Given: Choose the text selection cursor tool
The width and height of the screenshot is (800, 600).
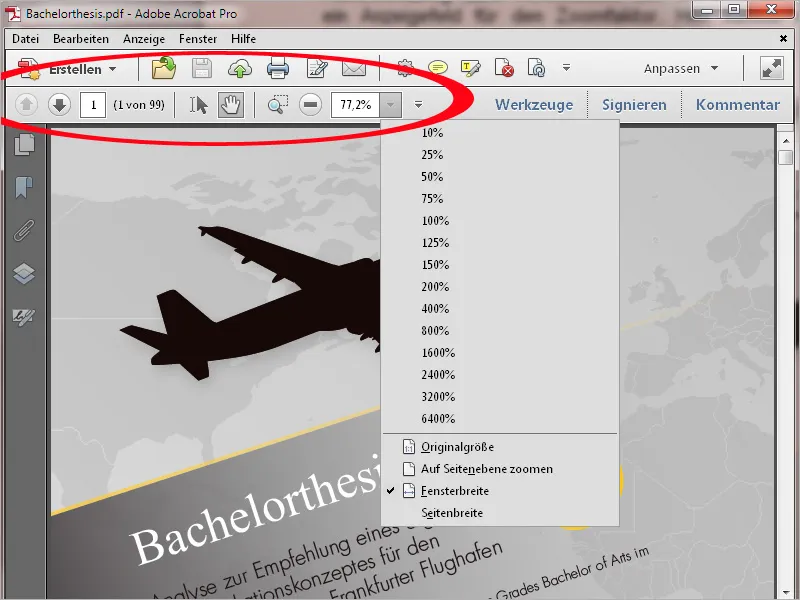Looking at the screenshot, I should click(x=198, y=105).
